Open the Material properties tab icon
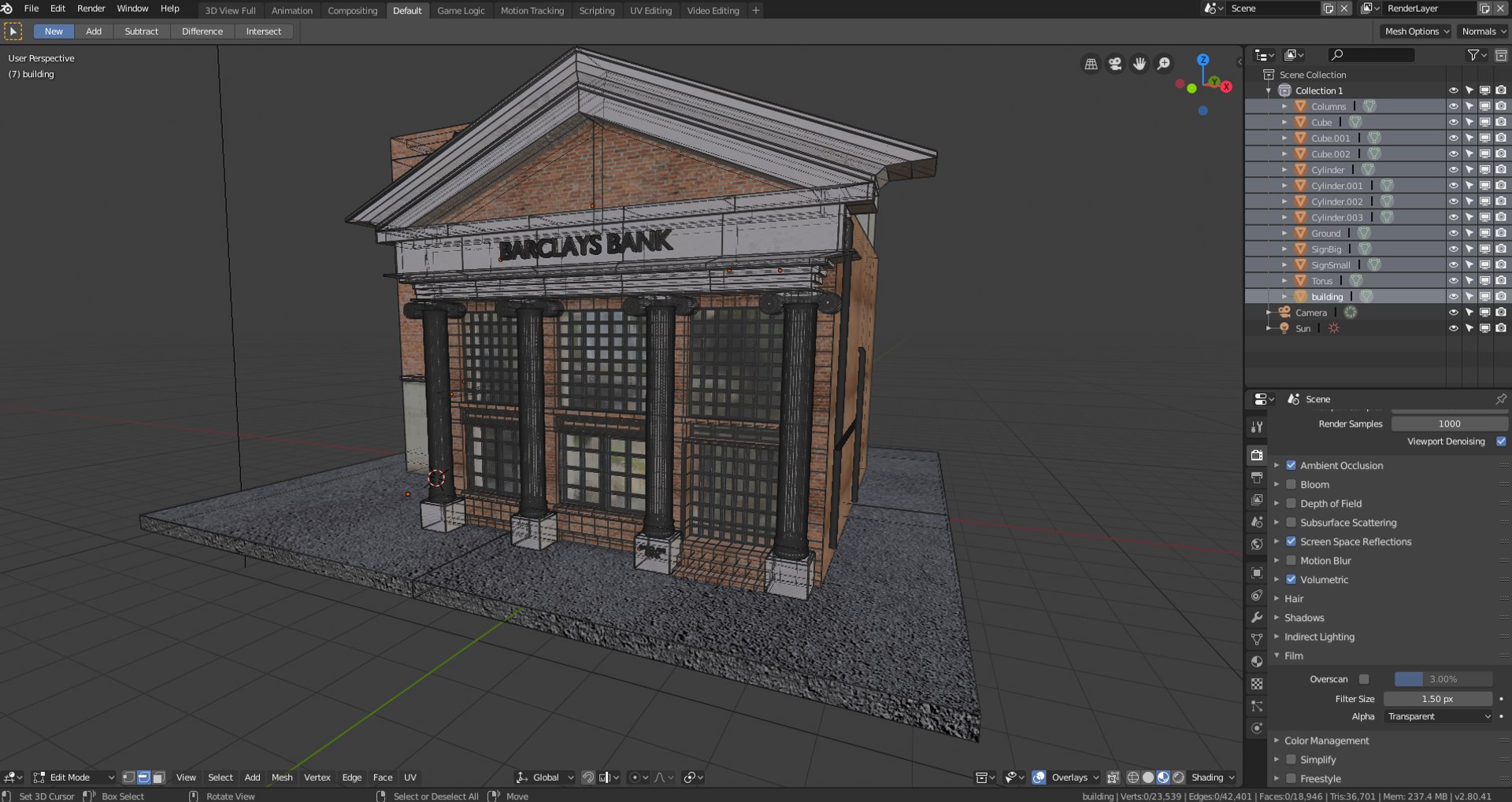The height and width of the screenshot is (802, 1512). [x=1257, y=661]
